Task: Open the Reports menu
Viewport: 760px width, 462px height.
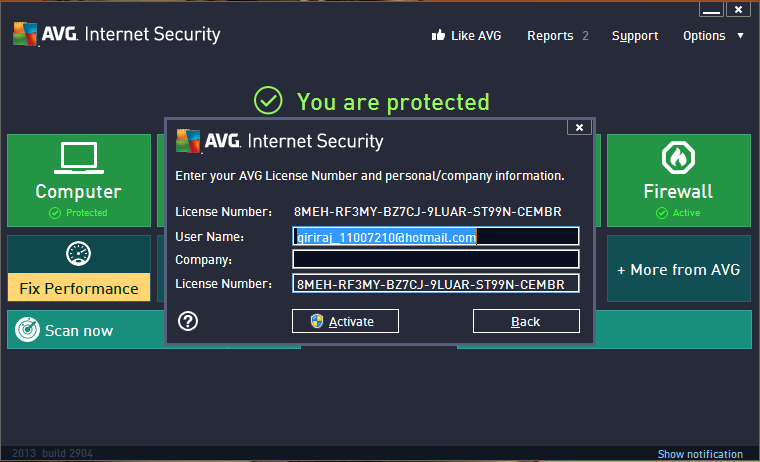Action: (550, 36)
